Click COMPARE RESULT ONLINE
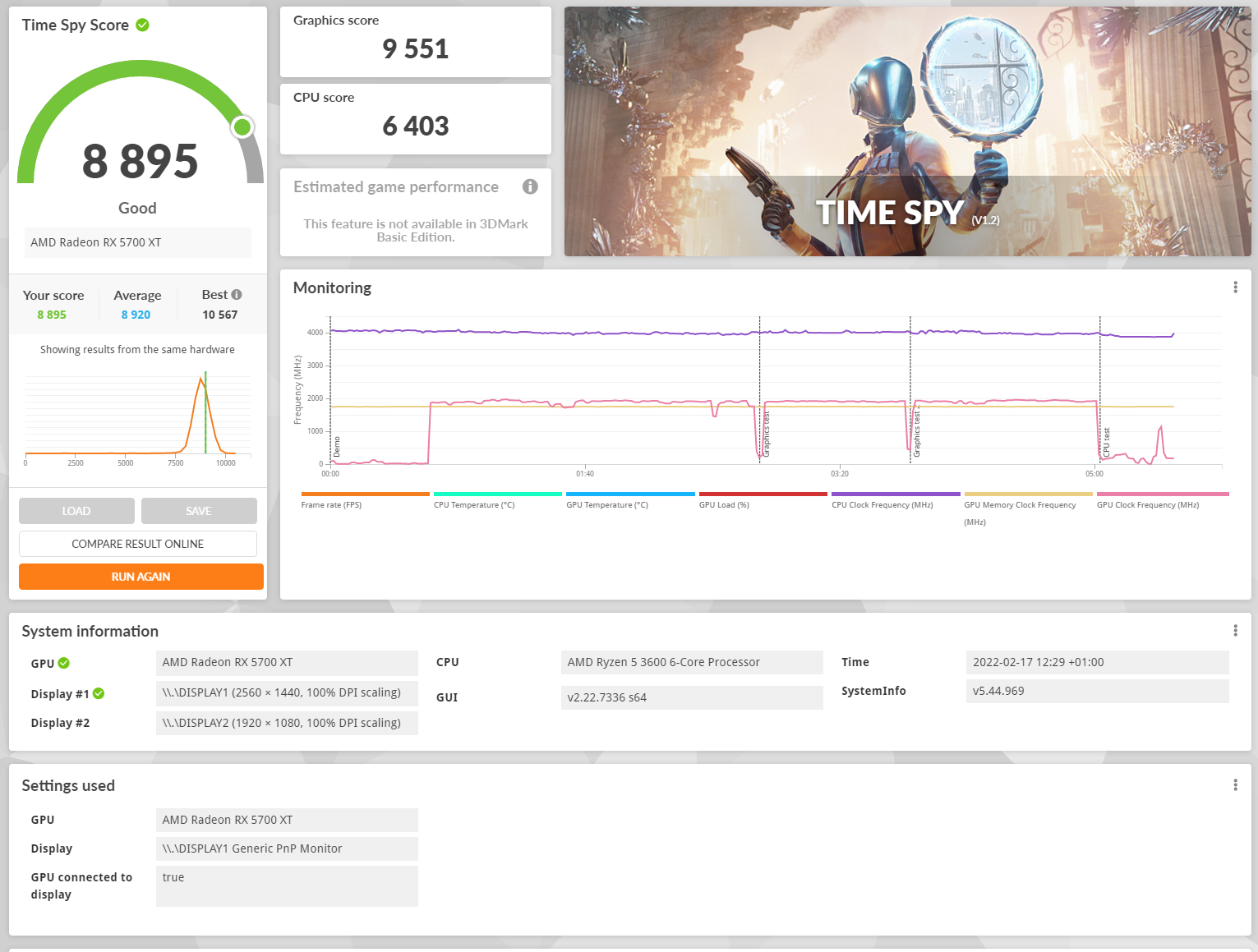Screen dimensions: 1258x952 pyautogui.click(x=138, y=544)
